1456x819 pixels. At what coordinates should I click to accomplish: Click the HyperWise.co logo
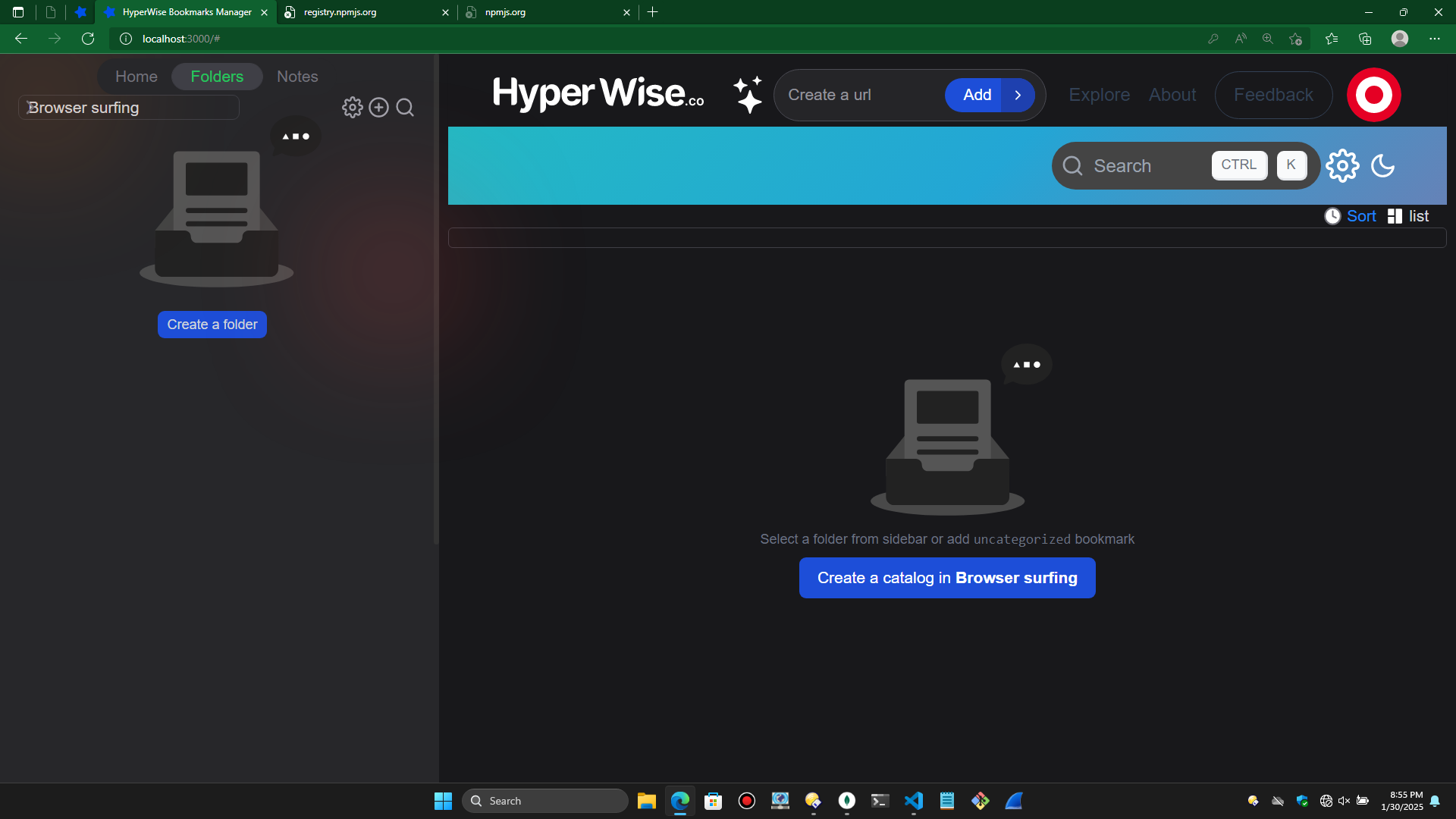pos(598,94)
